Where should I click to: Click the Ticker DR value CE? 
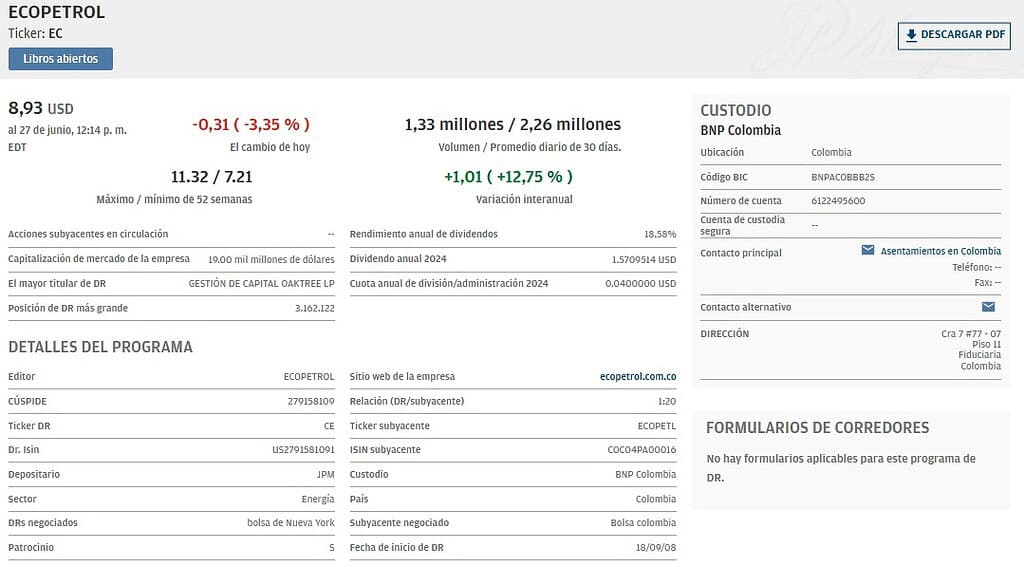pyautogui.click(x=329, y=426)
